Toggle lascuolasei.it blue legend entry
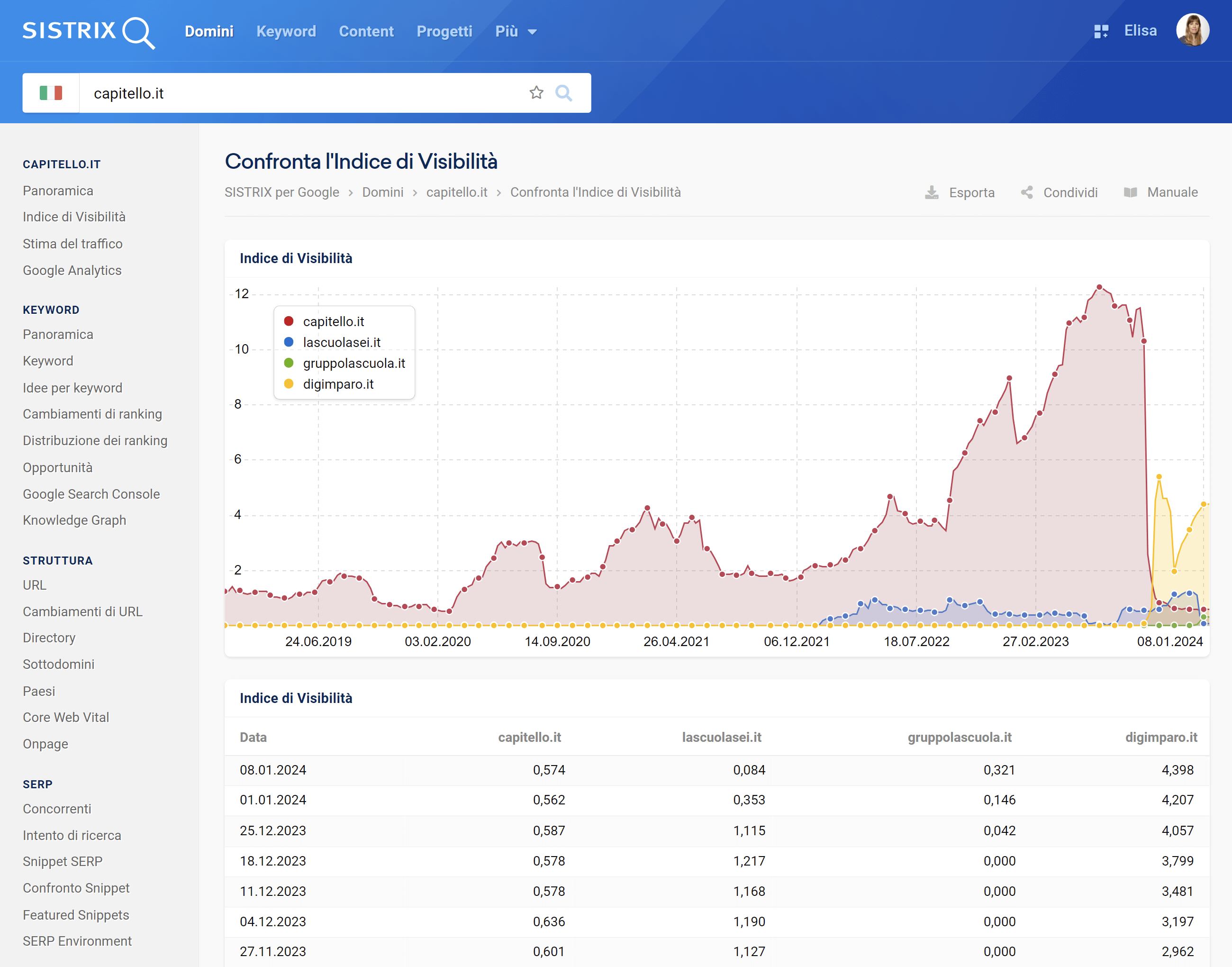1232x967 pixels. (333, 343)
